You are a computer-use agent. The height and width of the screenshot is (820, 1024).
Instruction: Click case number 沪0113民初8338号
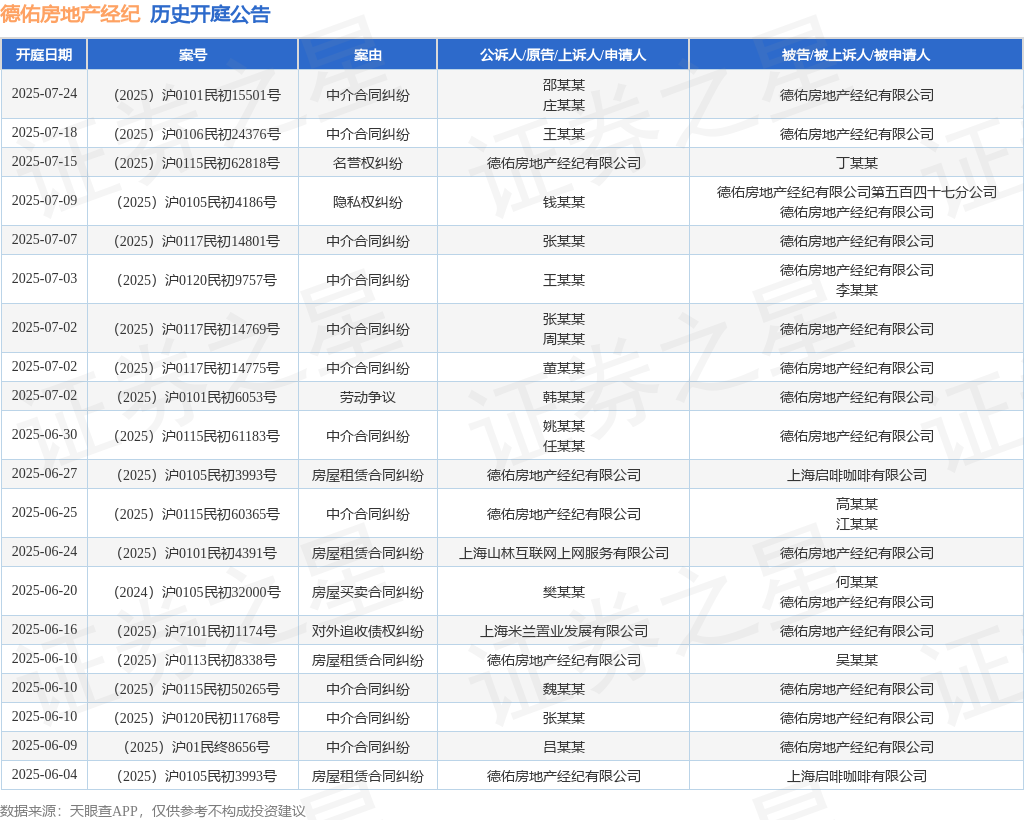(x=197, y=661)
